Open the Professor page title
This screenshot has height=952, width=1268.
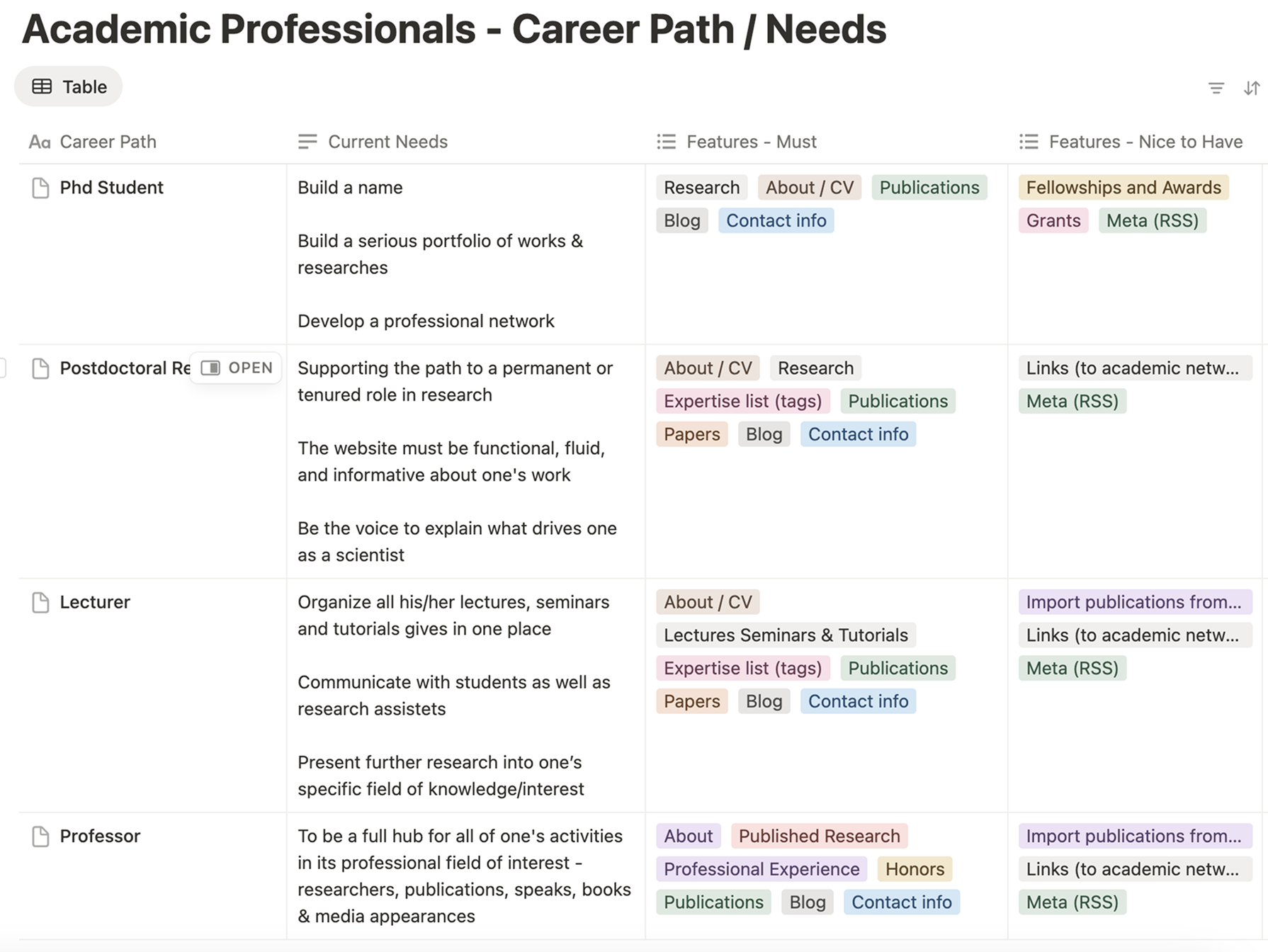(x=100, y=837)
